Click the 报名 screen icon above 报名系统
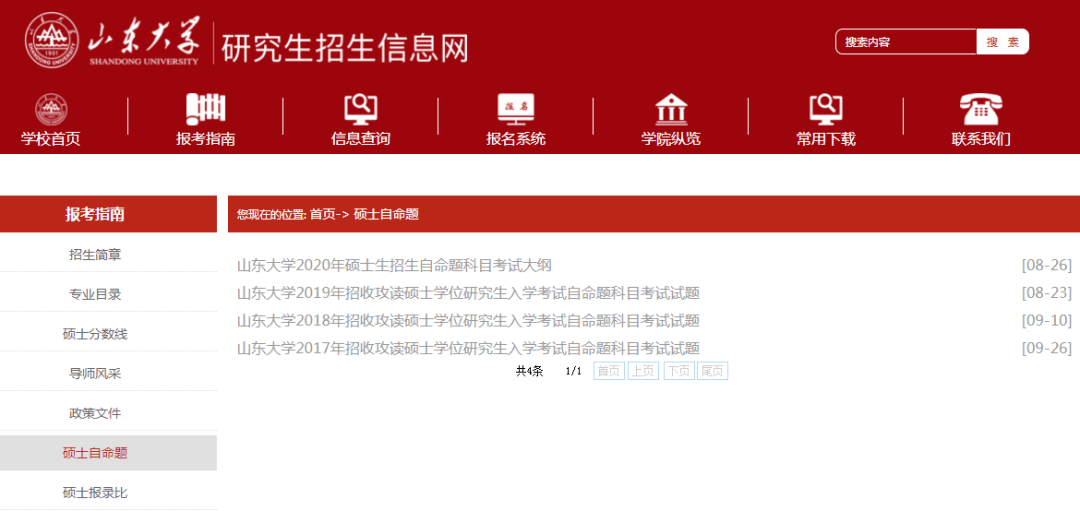Image resolution: width=1080 pixels, height=511 pixels. click(516, 110)
